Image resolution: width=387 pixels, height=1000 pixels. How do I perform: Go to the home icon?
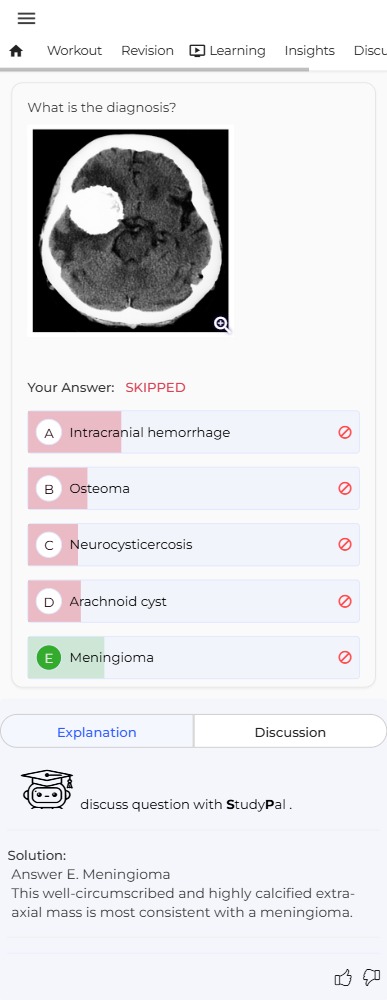pyautogui.click(x=16, y=51)
